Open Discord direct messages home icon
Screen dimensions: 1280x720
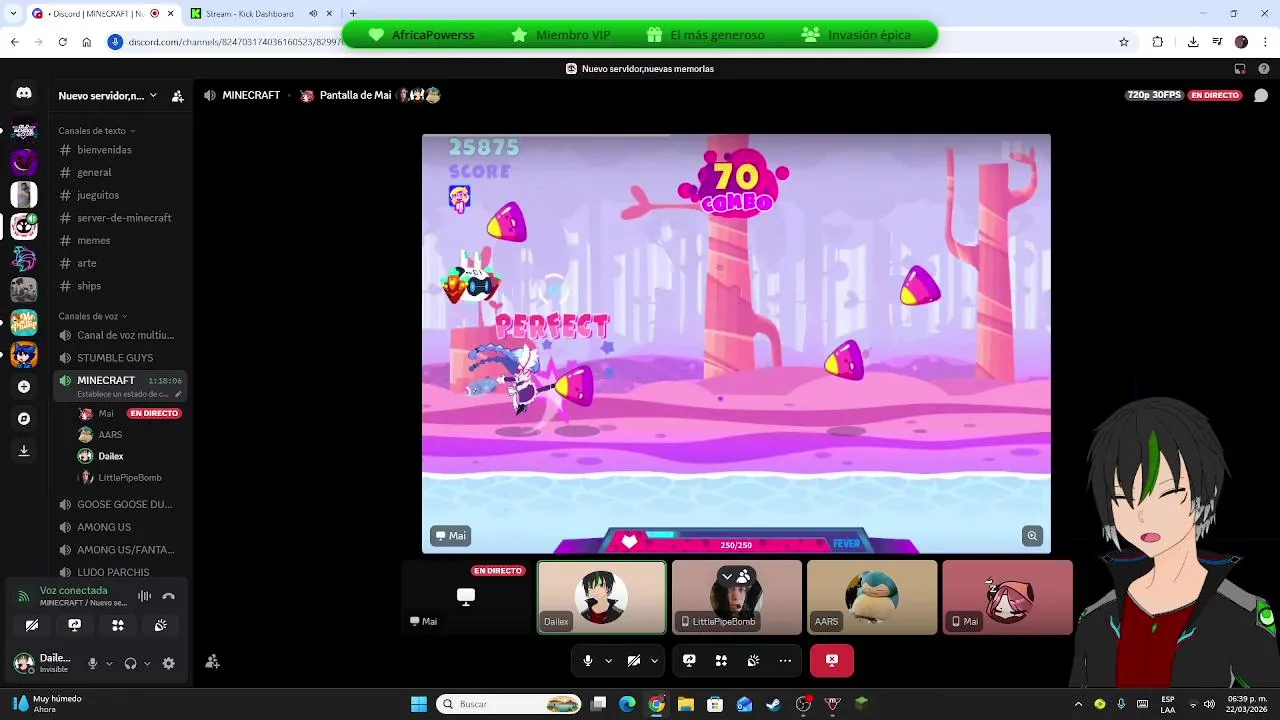coord(24,93)
